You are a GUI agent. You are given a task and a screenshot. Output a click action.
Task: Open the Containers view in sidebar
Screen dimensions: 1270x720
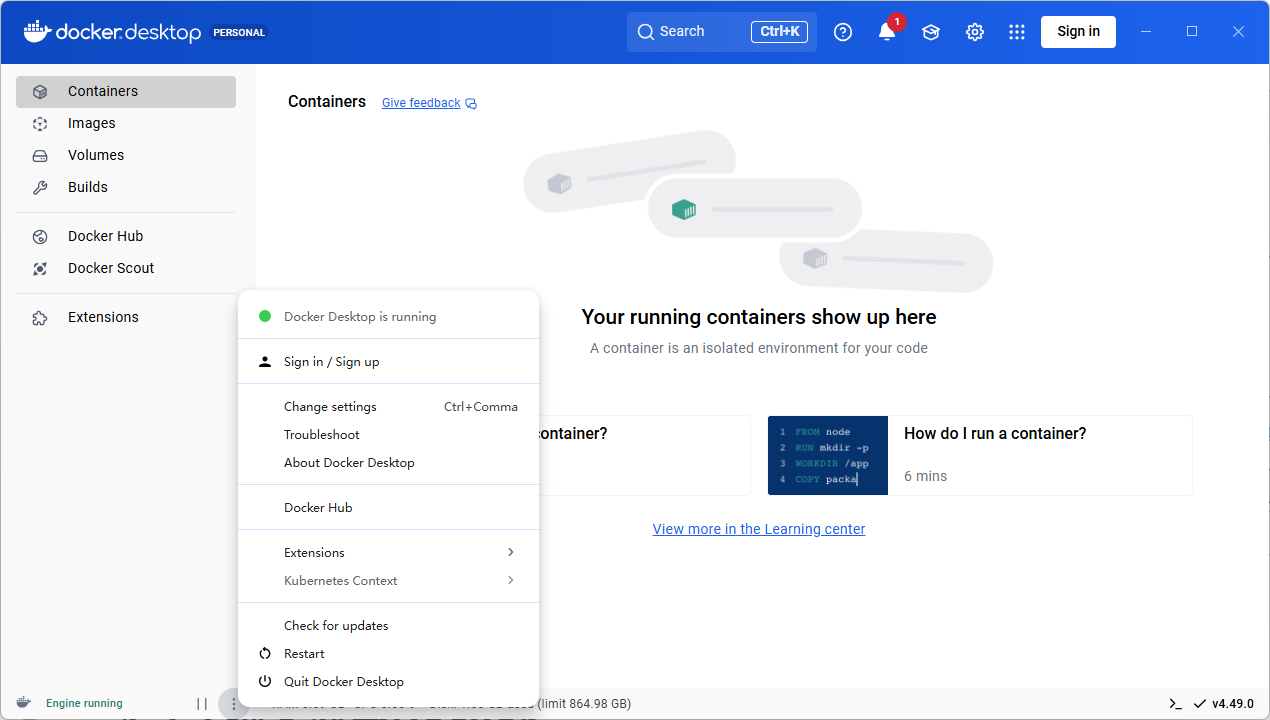coord(126,91)
